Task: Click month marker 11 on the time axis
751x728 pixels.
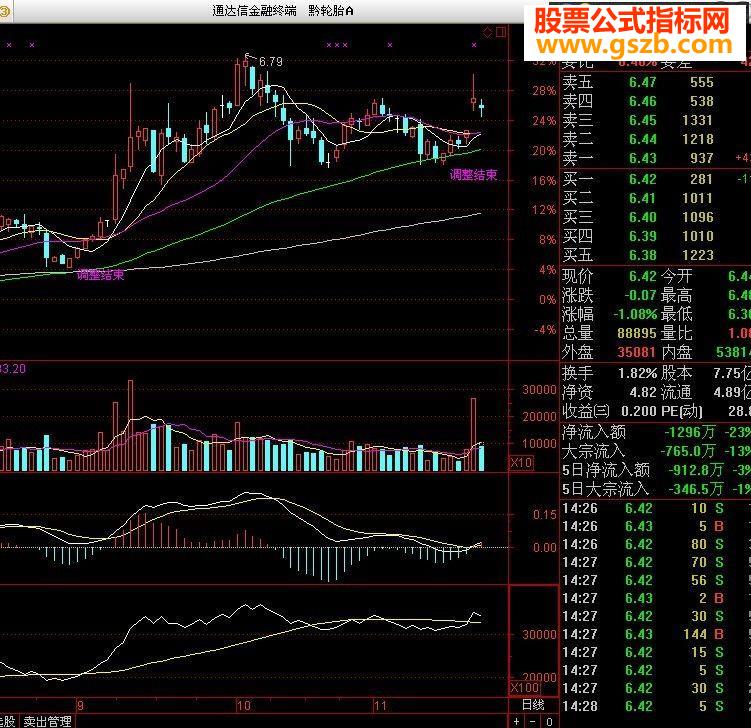Action: point(380,705)
